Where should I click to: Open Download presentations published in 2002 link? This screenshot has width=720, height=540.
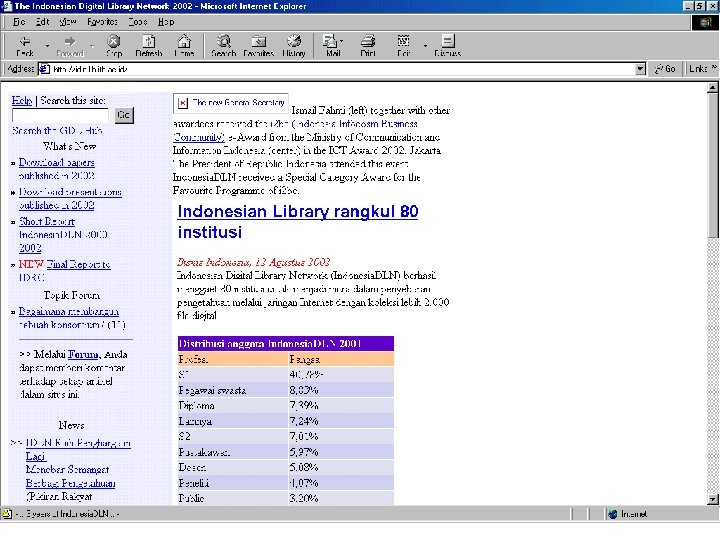click(70, 198)
